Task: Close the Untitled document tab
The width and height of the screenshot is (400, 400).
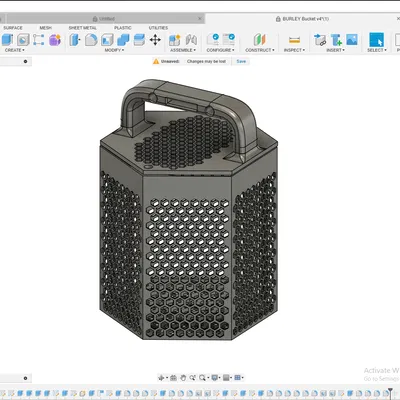Action: (x=200, y=19)
